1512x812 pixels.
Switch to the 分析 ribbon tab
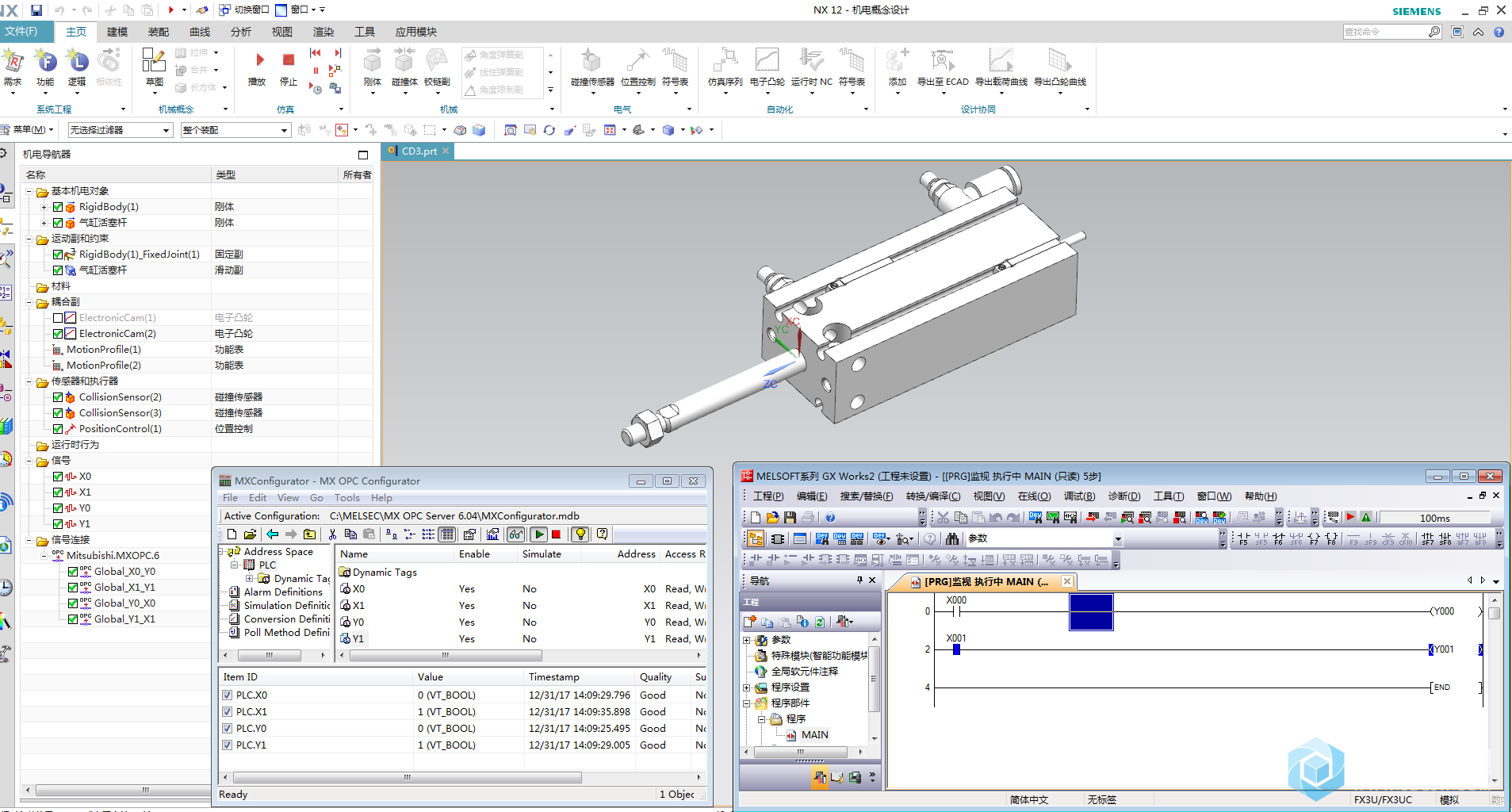(241, 32)
